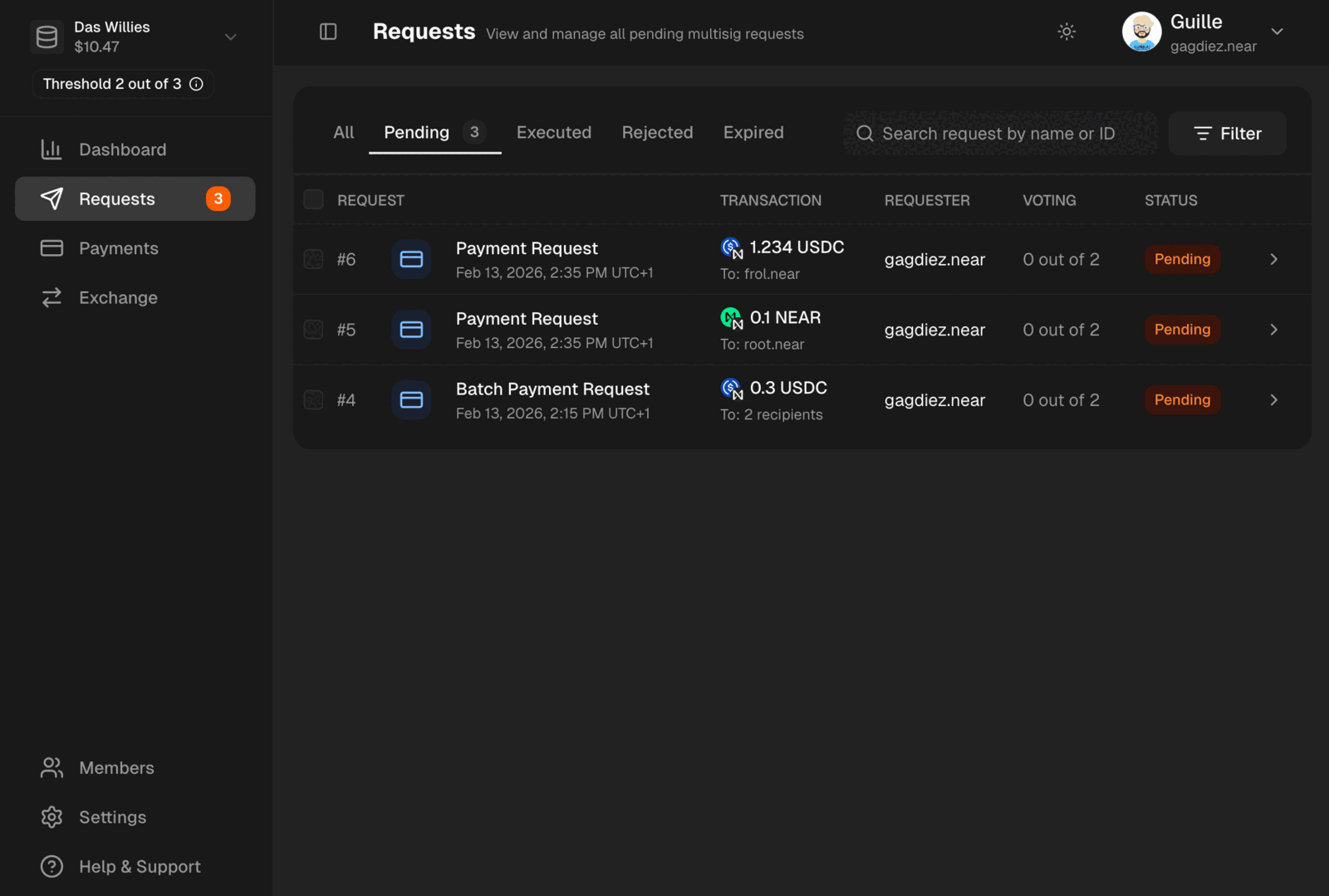The height and width of the screenshot is (896, 1329).
Task: Check the select-all requests checkbox
Action: (x=313, y=199)
